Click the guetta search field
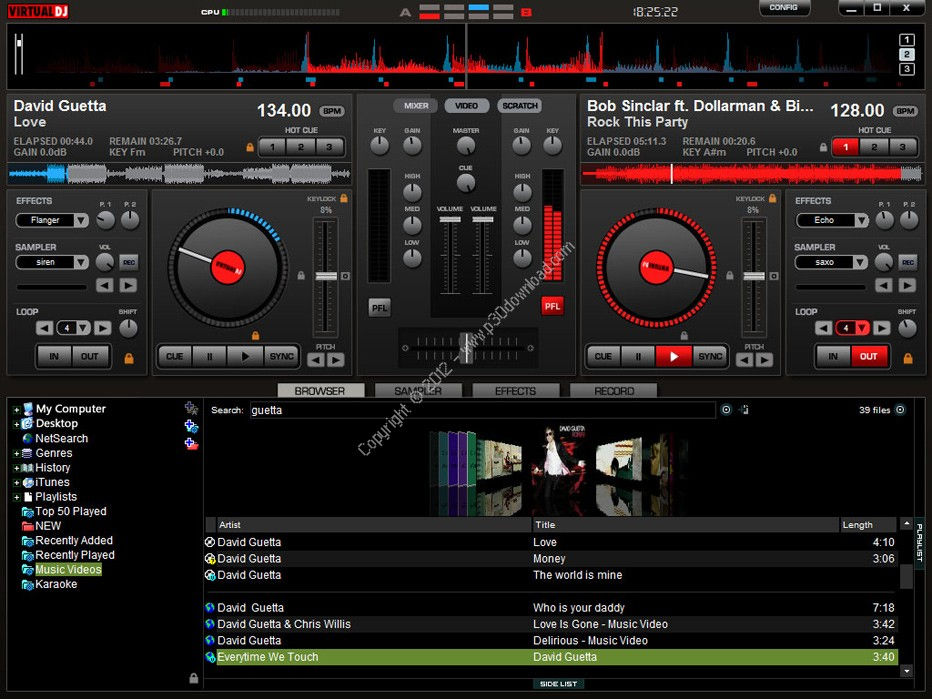Viewport: 932px width, 699px height. pos(482,410)
